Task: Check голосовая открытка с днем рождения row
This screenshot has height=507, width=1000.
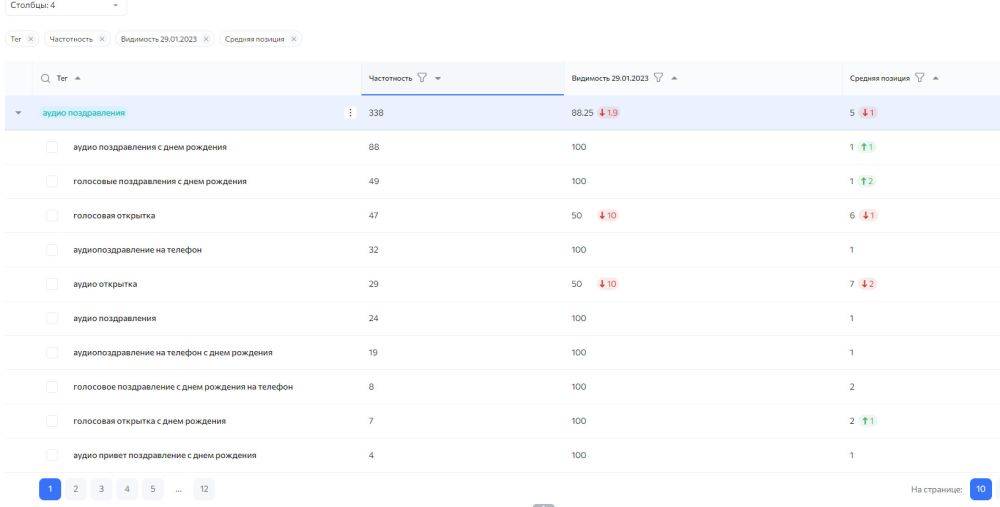Action: tap(52, 421)
